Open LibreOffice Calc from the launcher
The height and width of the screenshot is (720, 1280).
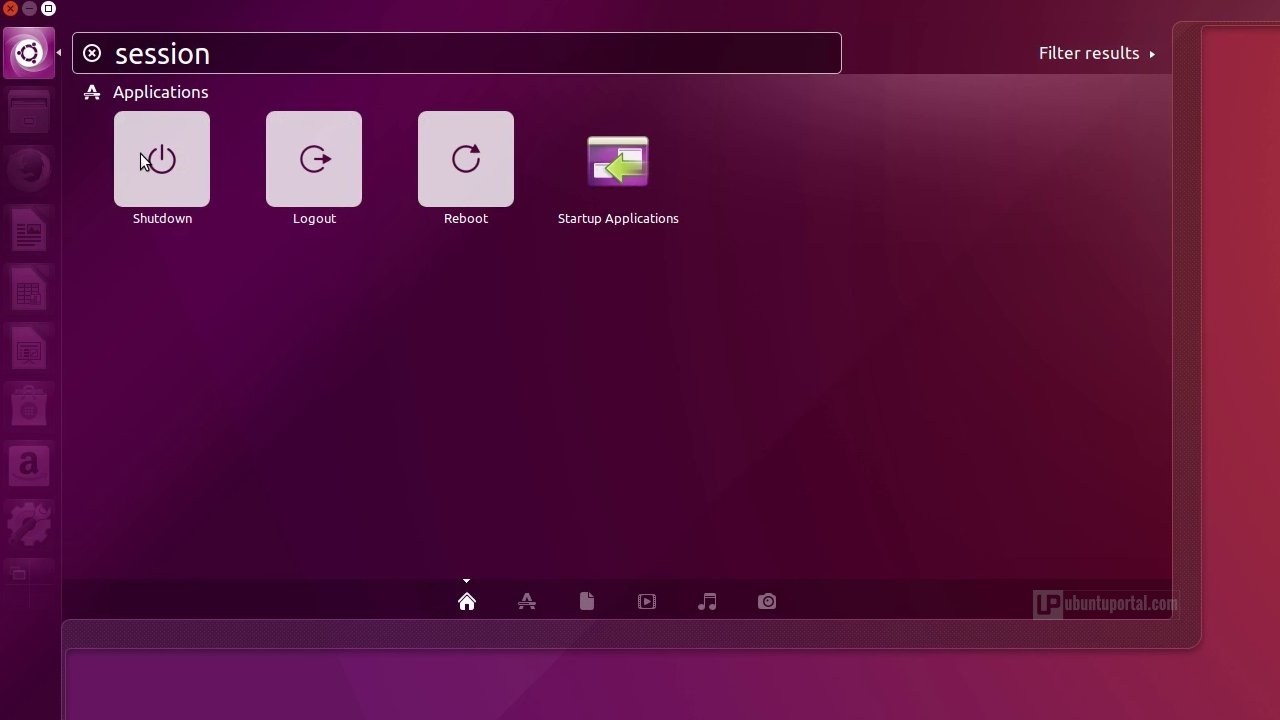point(29,289)
